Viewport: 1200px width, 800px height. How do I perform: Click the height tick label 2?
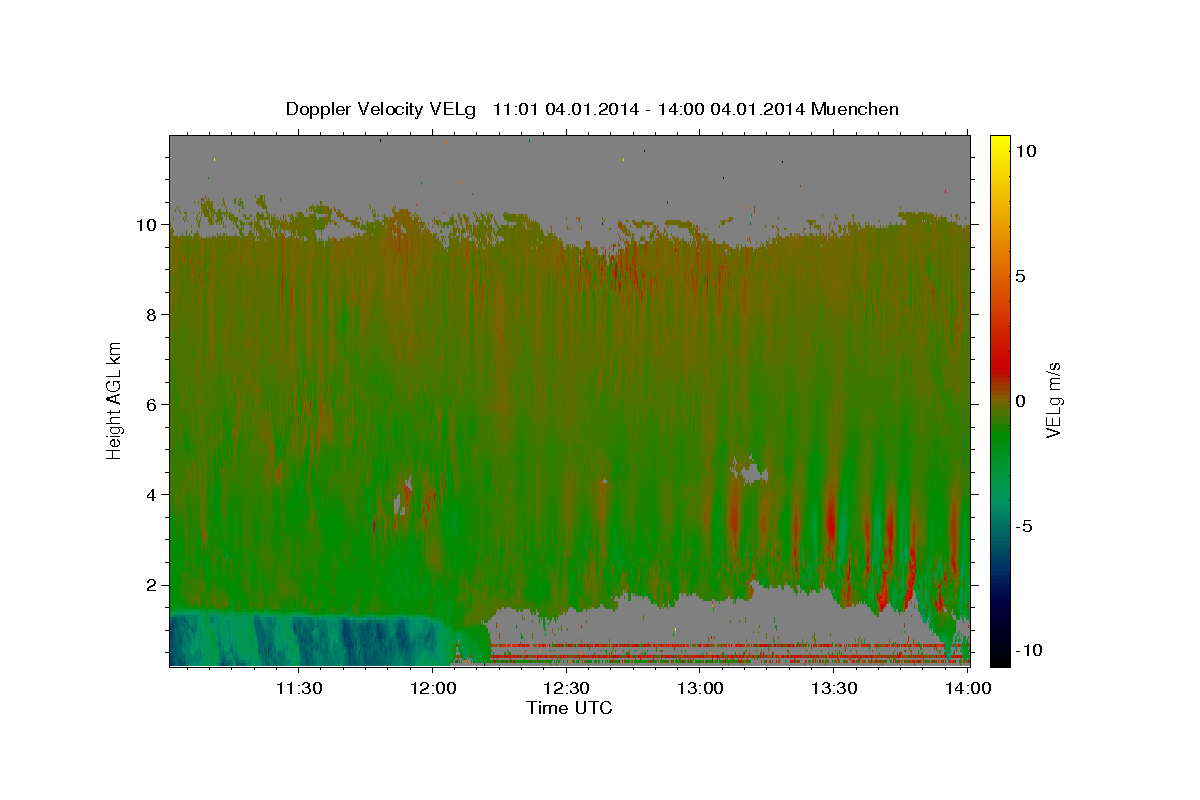click(x=151, y=585)
